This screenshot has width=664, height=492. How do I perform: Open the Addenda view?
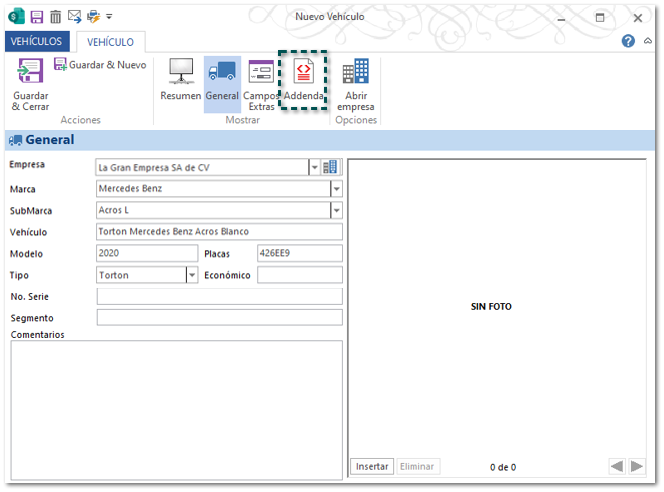click(303, 81)
